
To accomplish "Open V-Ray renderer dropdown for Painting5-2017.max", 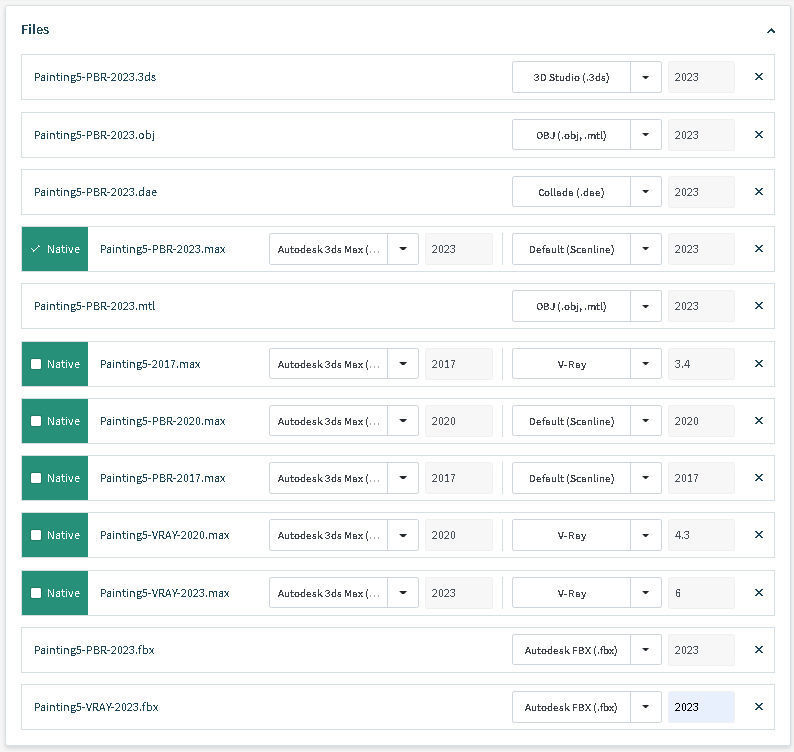I will pos(646,364).
